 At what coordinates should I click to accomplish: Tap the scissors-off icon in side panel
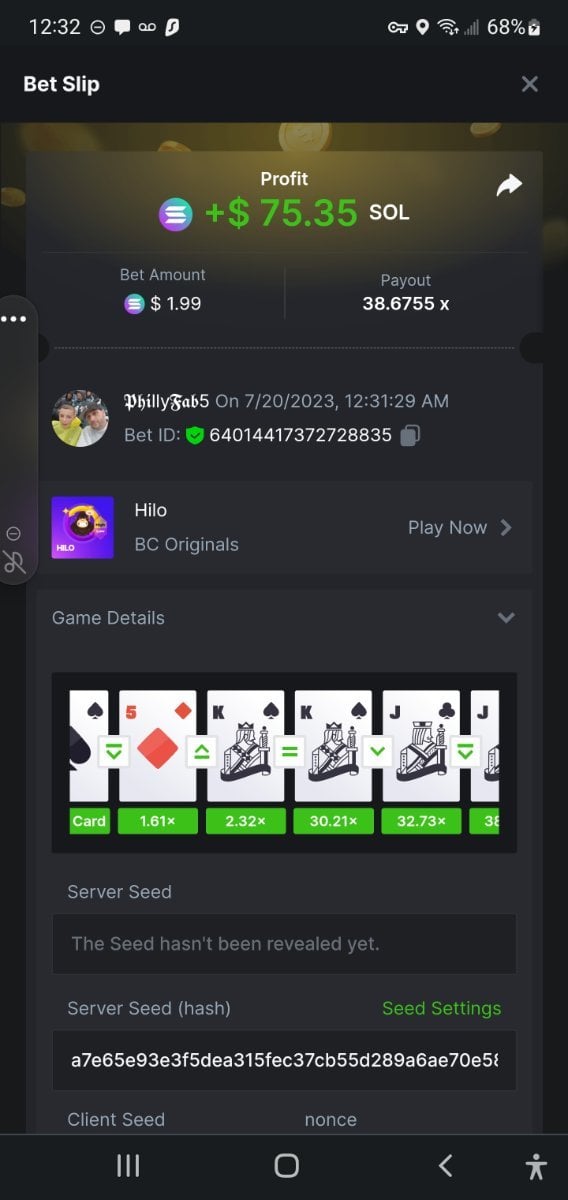click(x=14, y=562)
